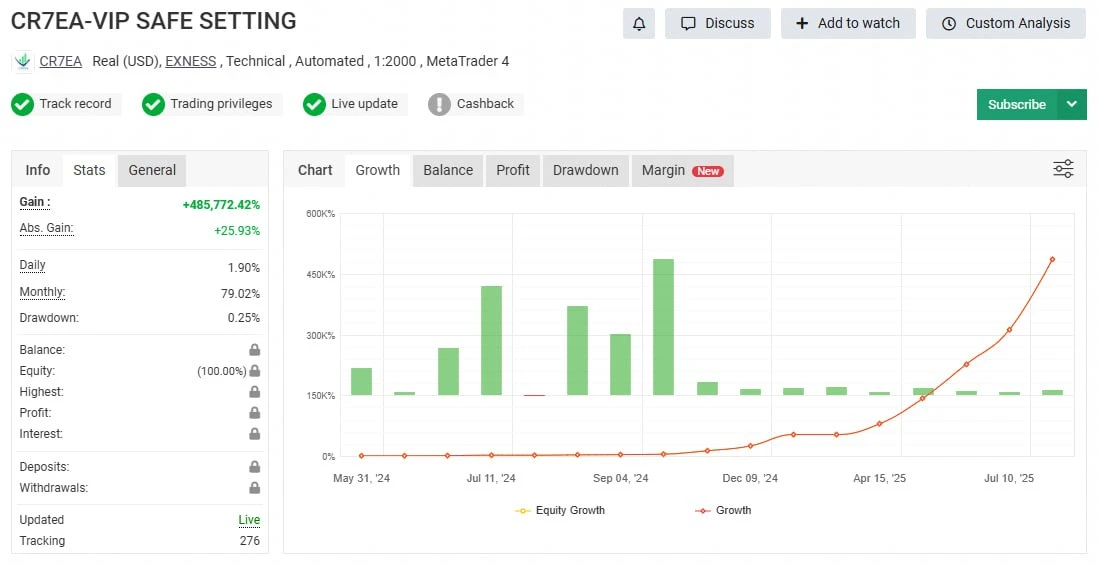Toggle Equity Growth series in legend
Screen dimensions: 1098x566
(560, 510)
